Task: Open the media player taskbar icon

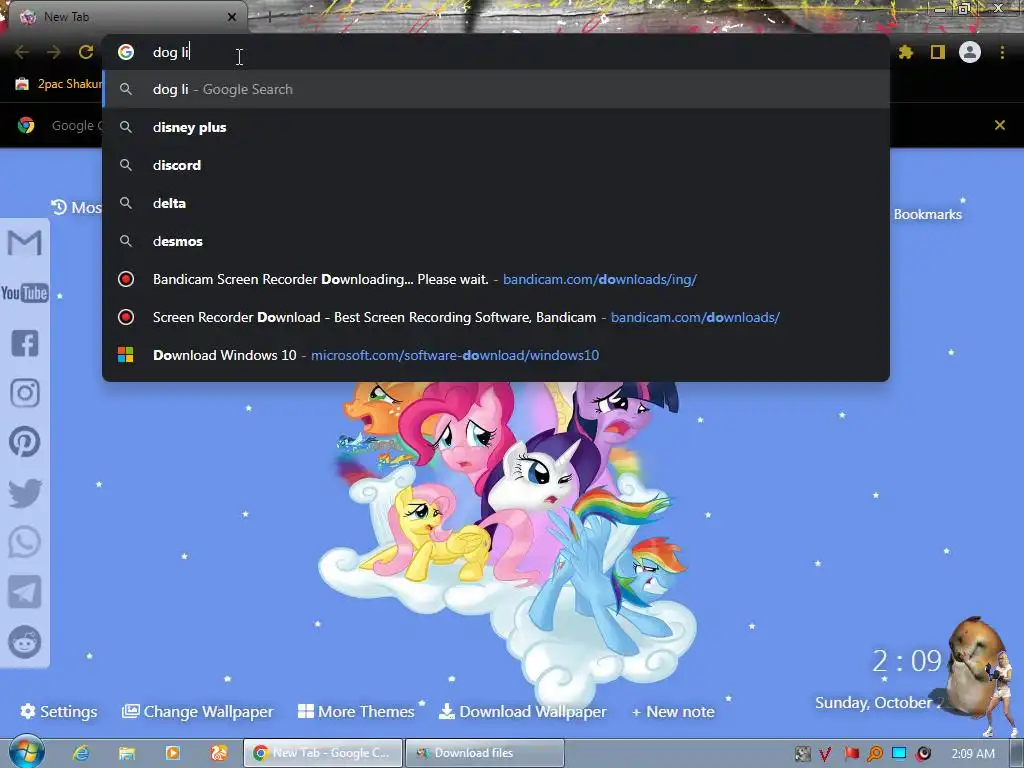Action: [x=173, y=753]
